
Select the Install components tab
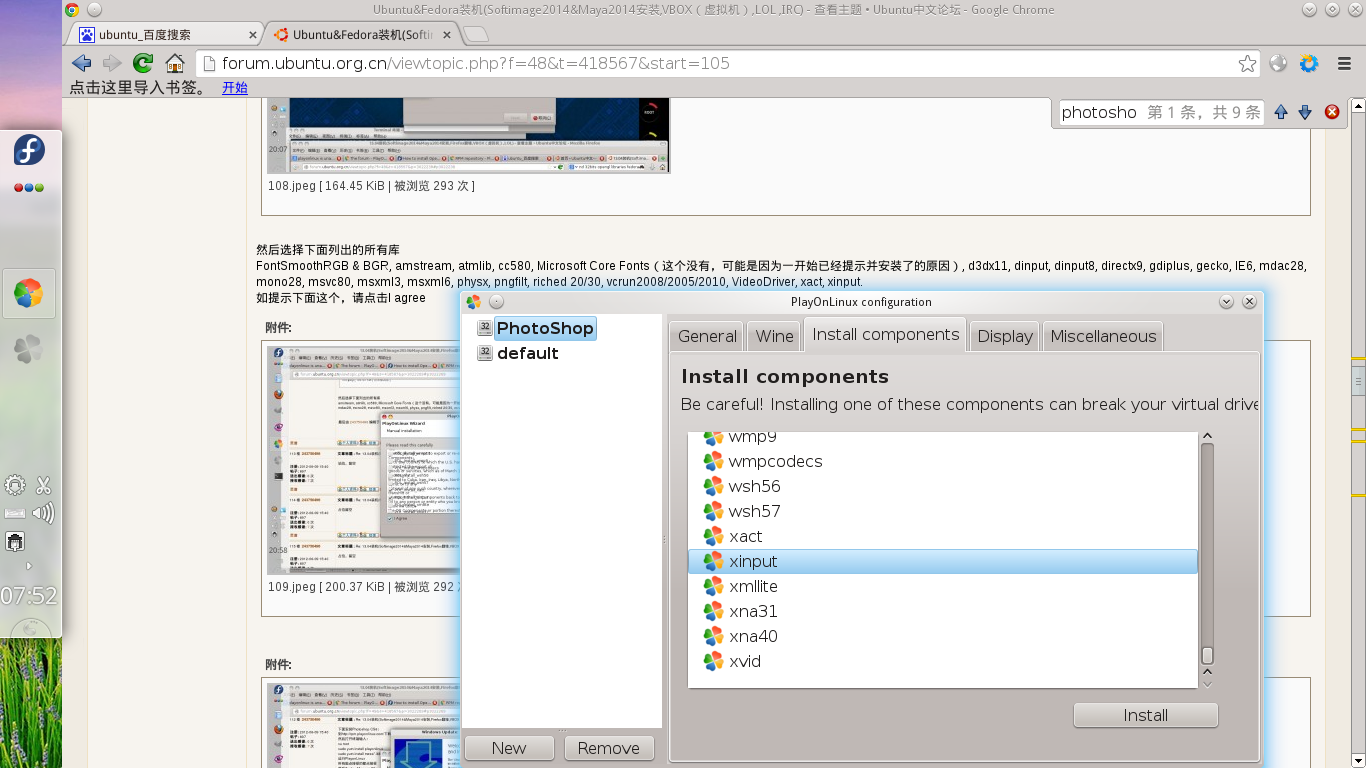tap(886, 334)
